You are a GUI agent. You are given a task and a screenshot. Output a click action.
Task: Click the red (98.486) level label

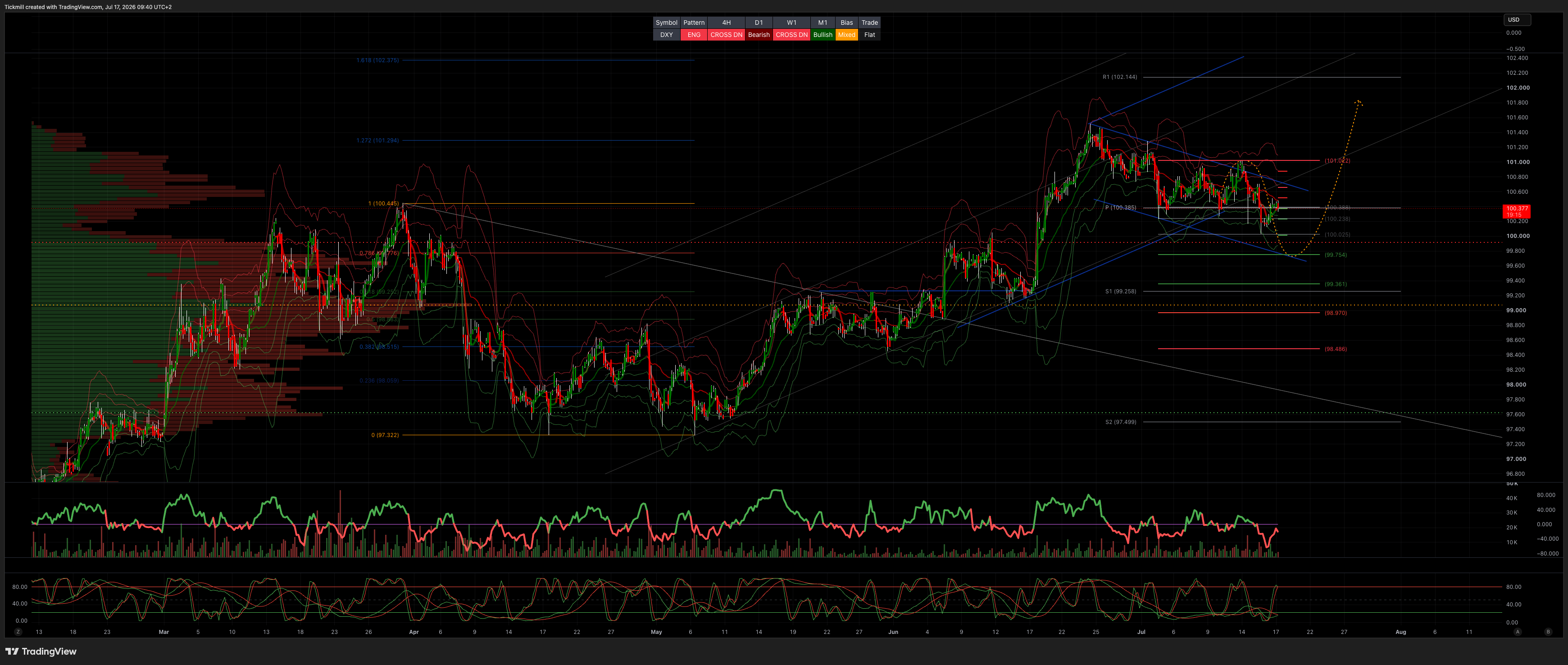pos(1336,349)
